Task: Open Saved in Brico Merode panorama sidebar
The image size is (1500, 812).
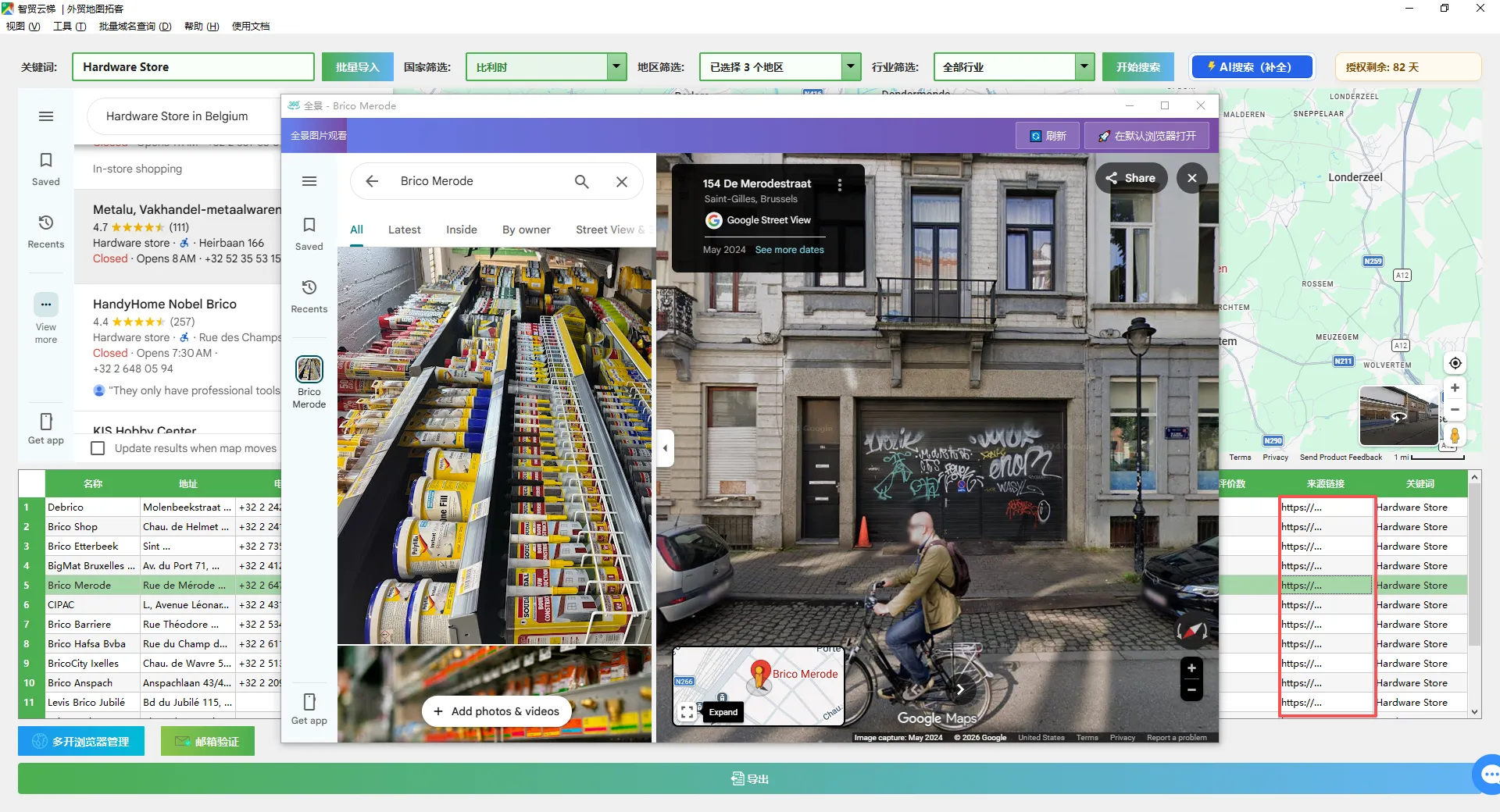Action: [309, 234]
